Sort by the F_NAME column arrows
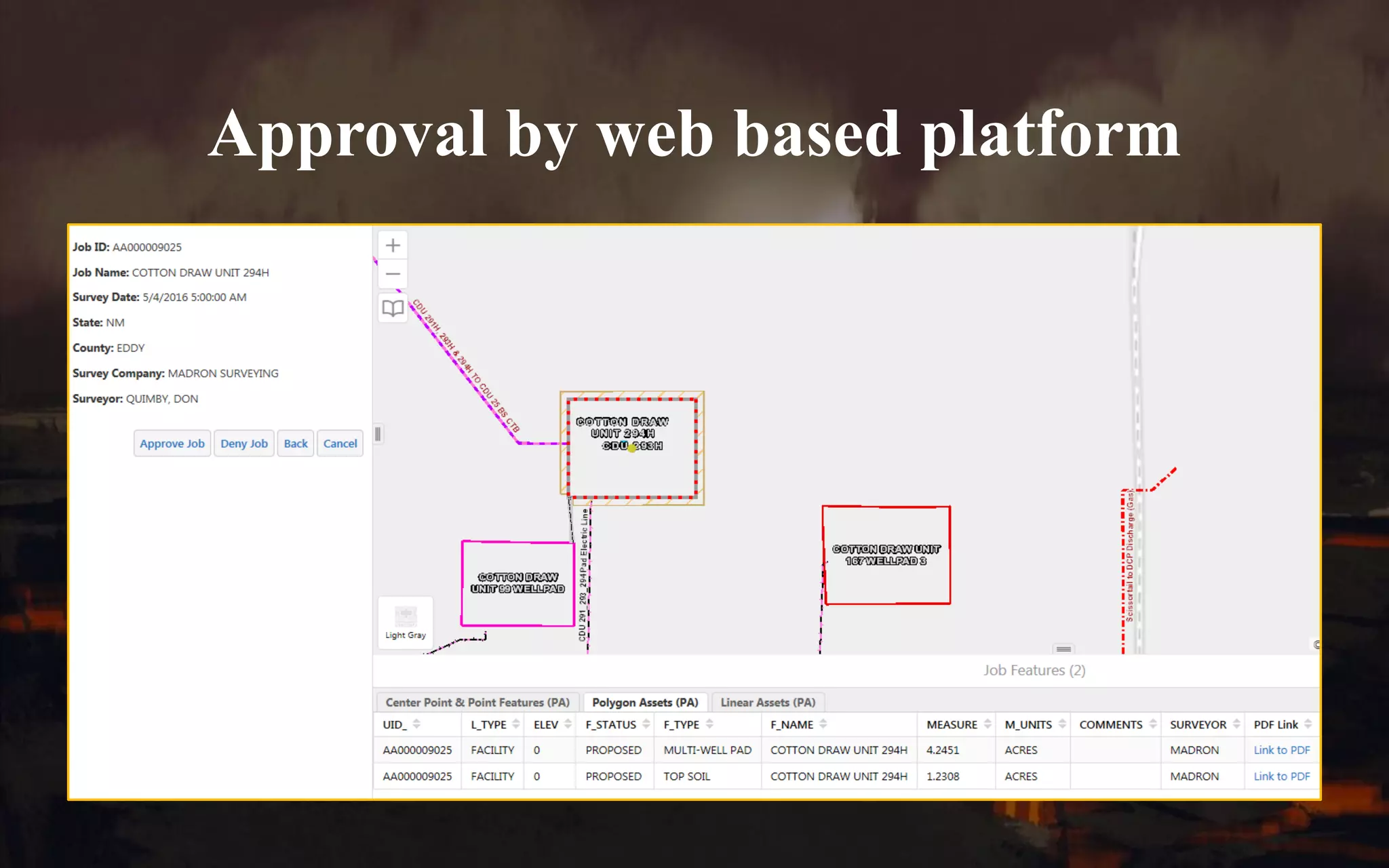The image size is (1389, 868). click(x=823, y=724)
